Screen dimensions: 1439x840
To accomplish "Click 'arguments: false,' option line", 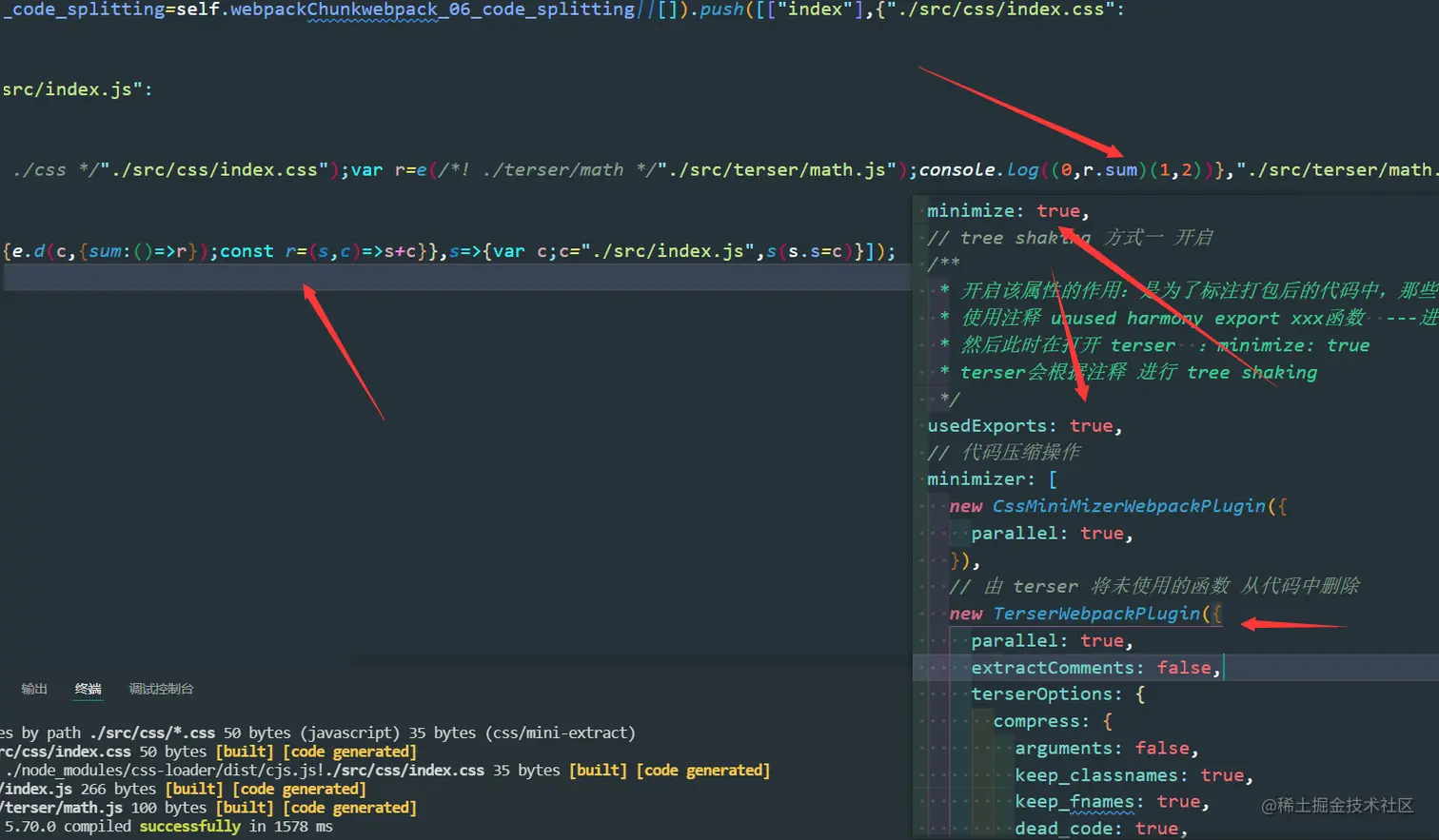I will coord(1106,748).
